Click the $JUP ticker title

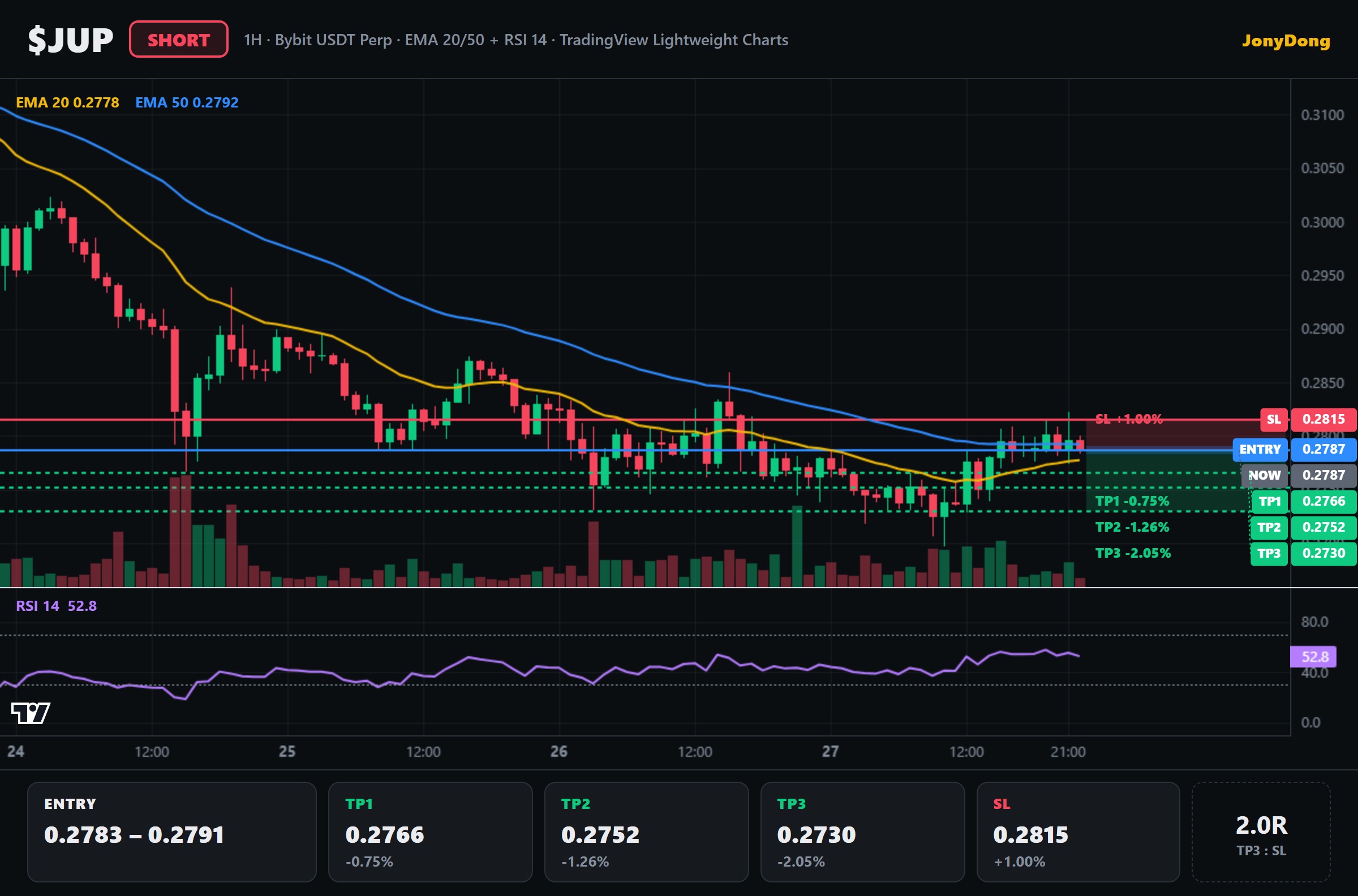pos(70,40)
